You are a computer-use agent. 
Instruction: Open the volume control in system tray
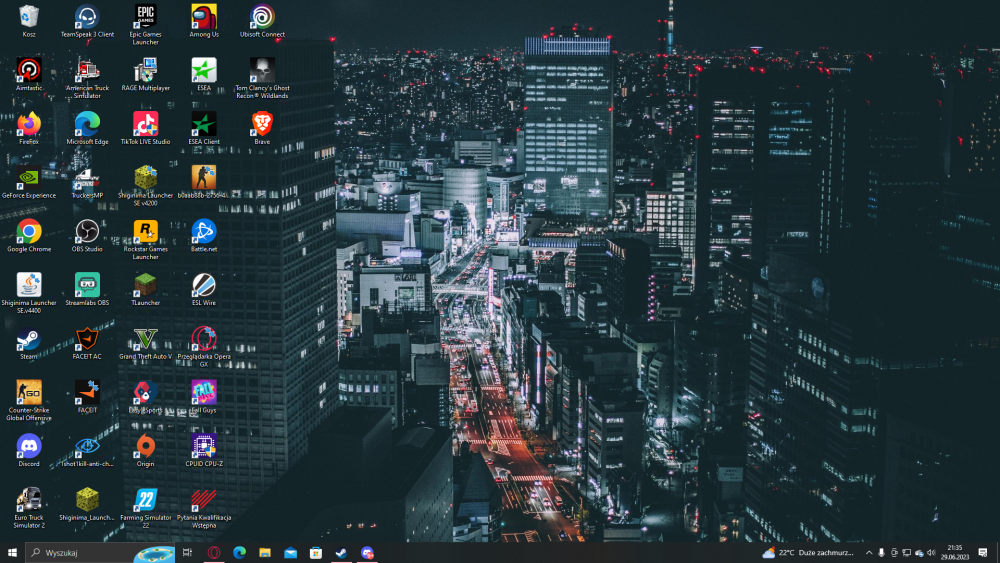[932, 553]
